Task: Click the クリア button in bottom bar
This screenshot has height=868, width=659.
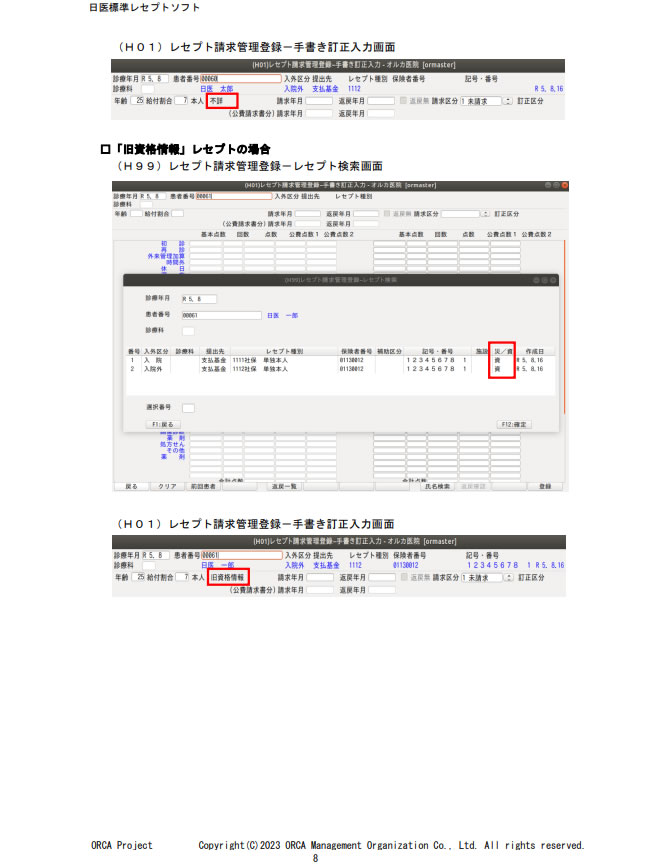Action: click(166, 486)
